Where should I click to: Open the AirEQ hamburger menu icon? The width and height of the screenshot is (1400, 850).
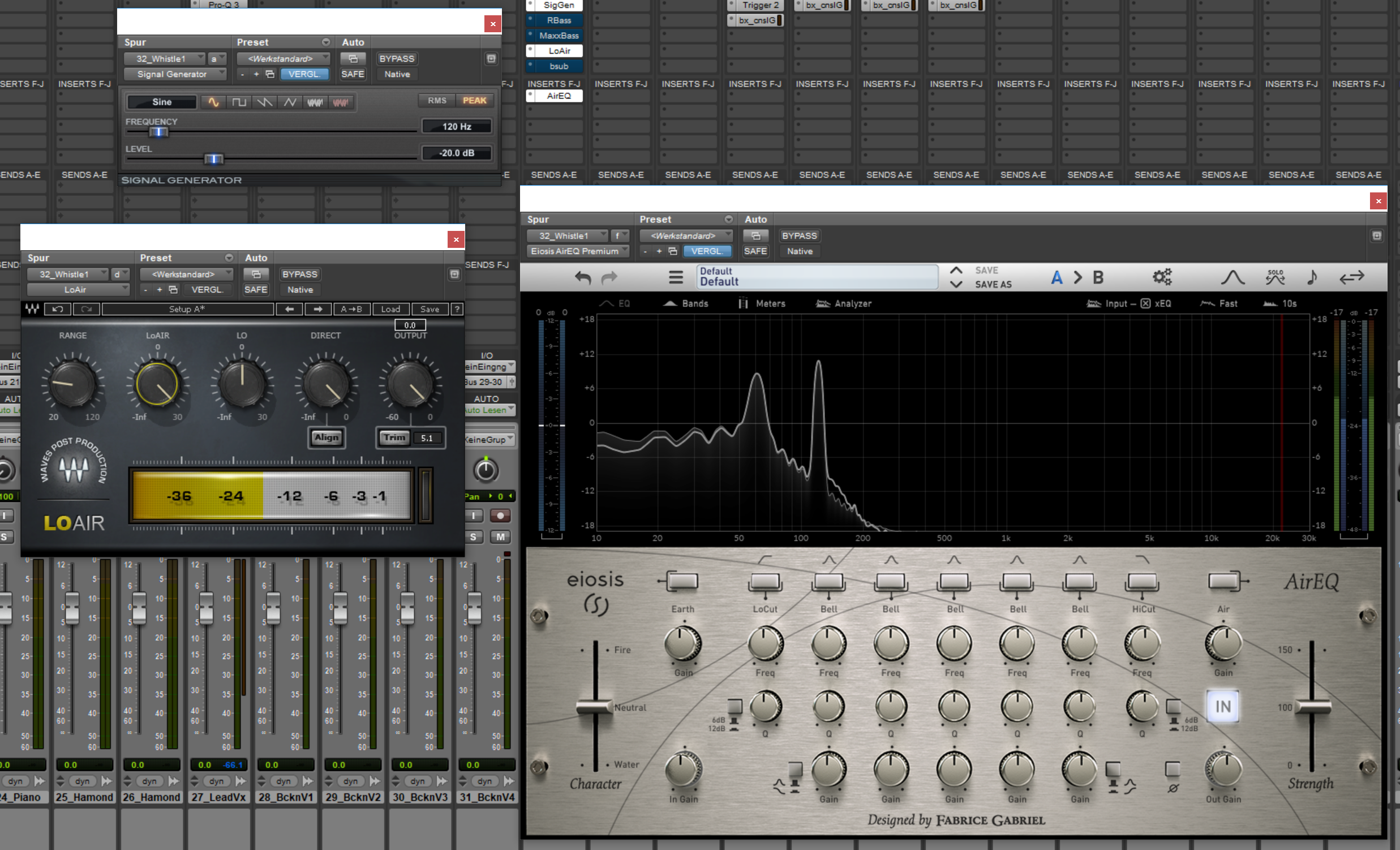point(676,277)
